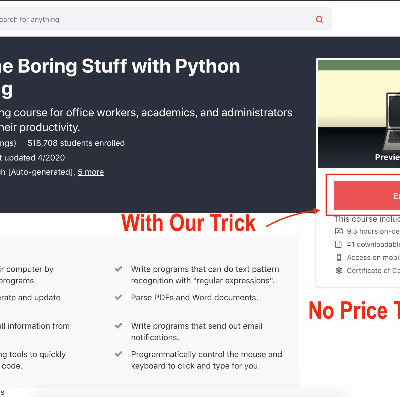The width and height of the screenshot is (400, 397).
Task: Click the "With Our Trick" red annotation
Action: 189,223
